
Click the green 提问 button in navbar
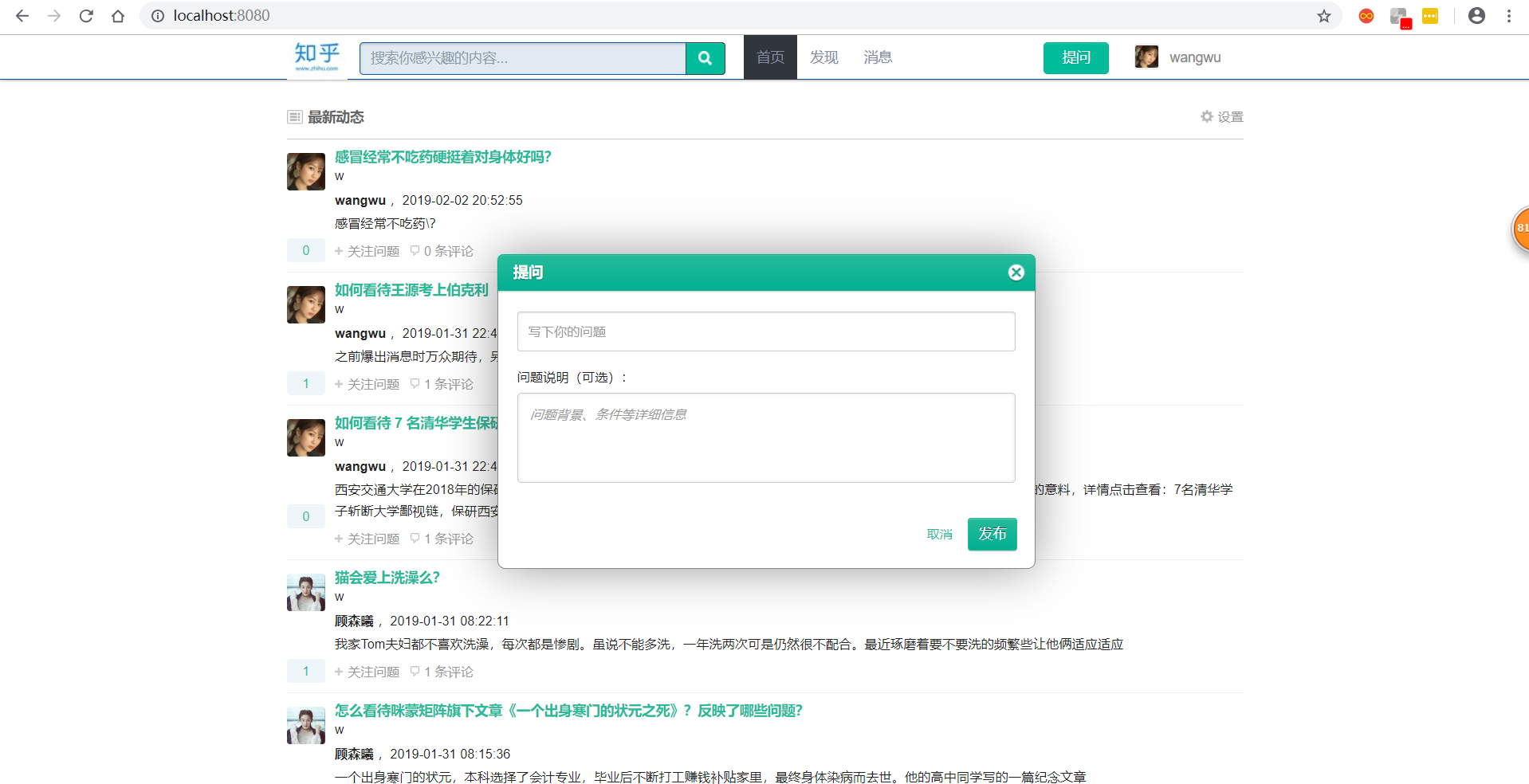1075,57
